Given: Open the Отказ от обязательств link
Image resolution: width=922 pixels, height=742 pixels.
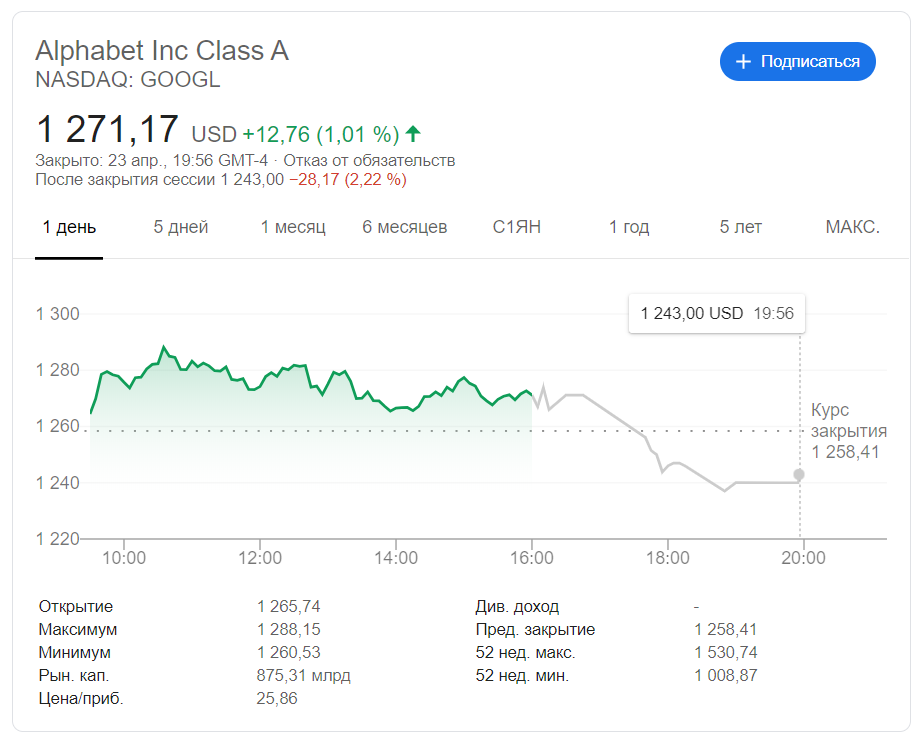Looking at the screenshot, I should [370, 160].
